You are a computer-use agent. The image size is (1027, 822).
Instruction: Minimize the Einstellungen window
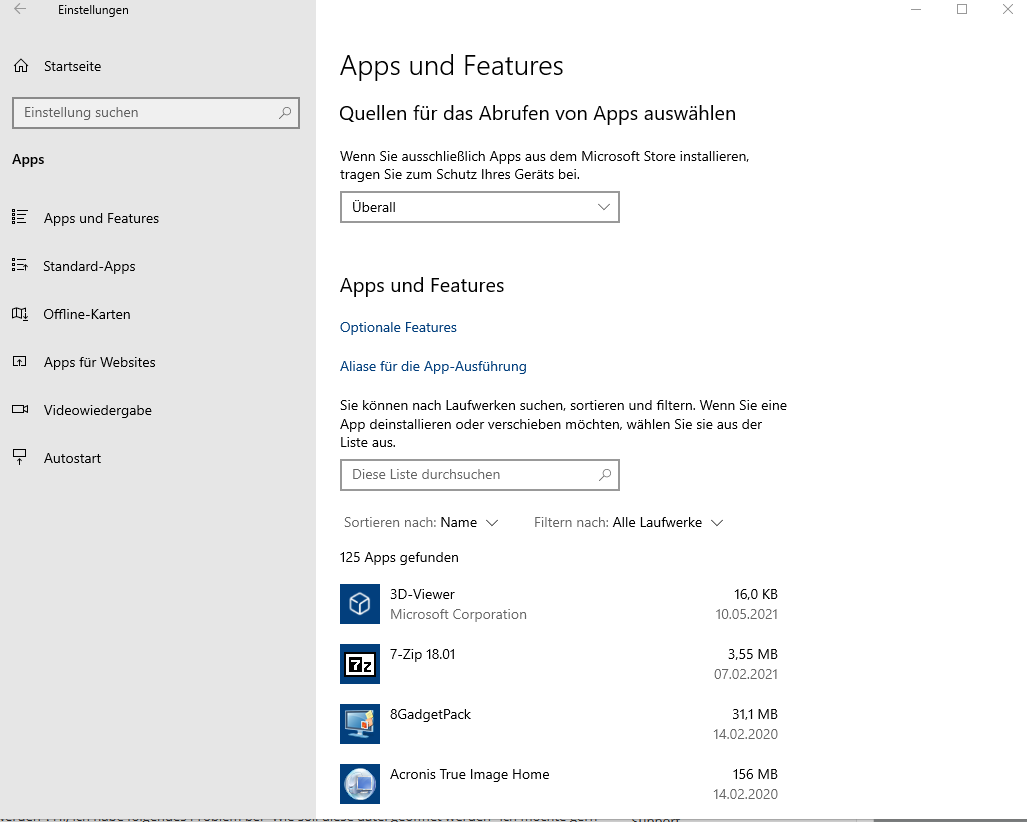(916, 9)
